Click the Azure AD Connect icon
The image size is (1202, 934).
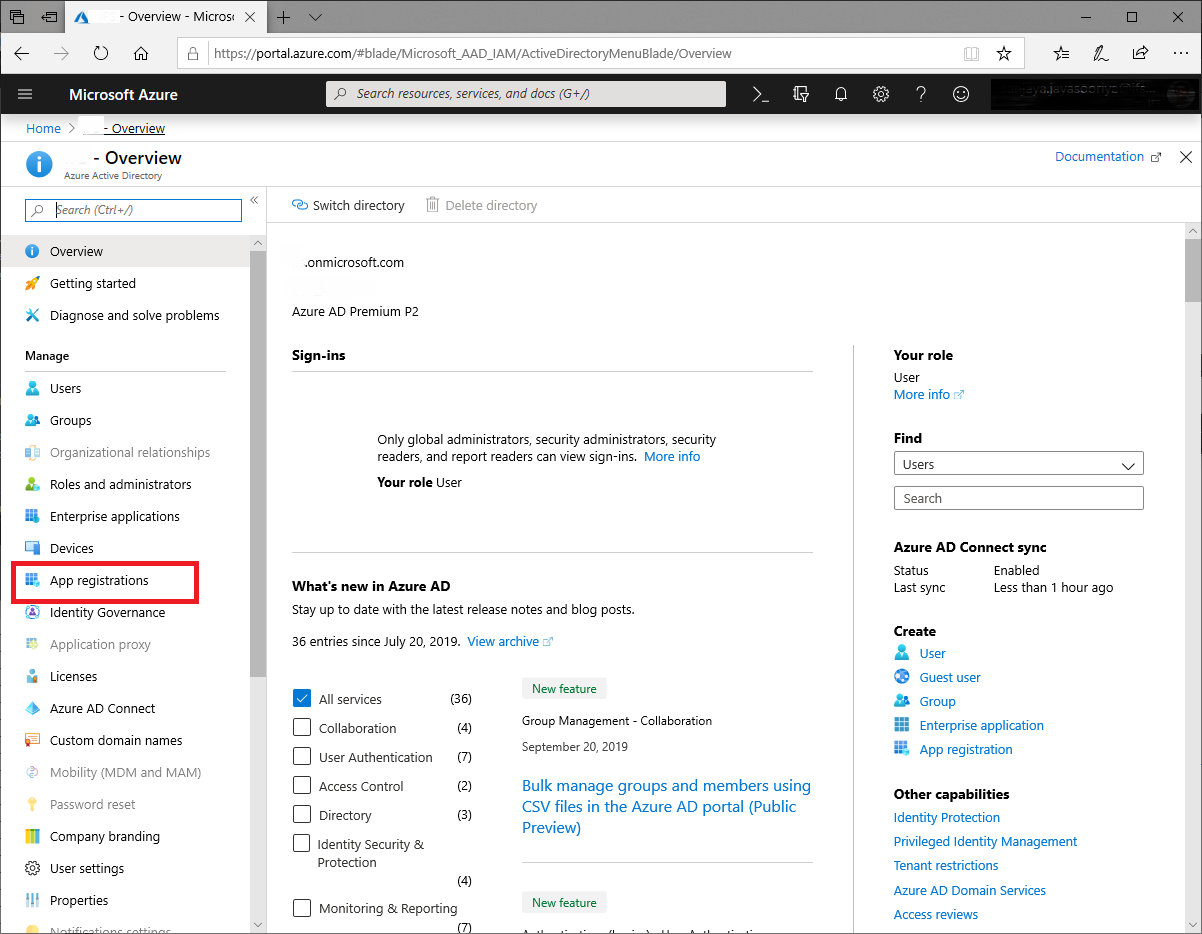coord(32,708)
